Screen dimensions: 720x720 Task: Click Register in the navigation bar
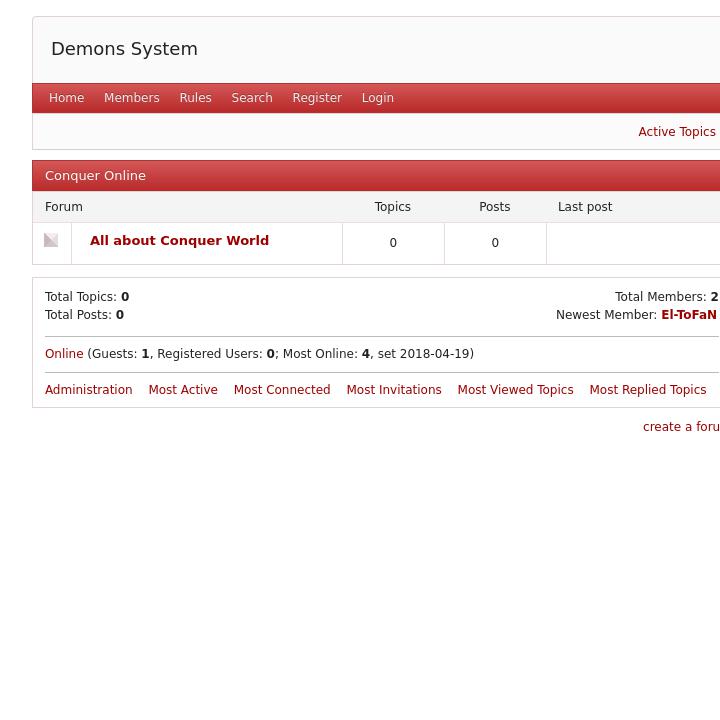coord(316,98)
